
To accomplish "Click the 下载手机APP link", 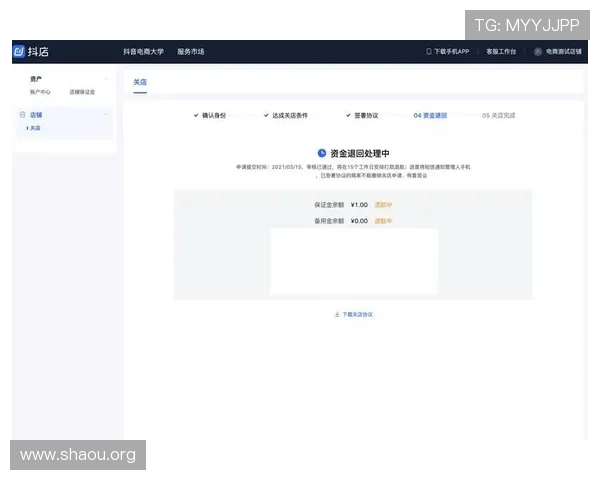I will 451,51.
